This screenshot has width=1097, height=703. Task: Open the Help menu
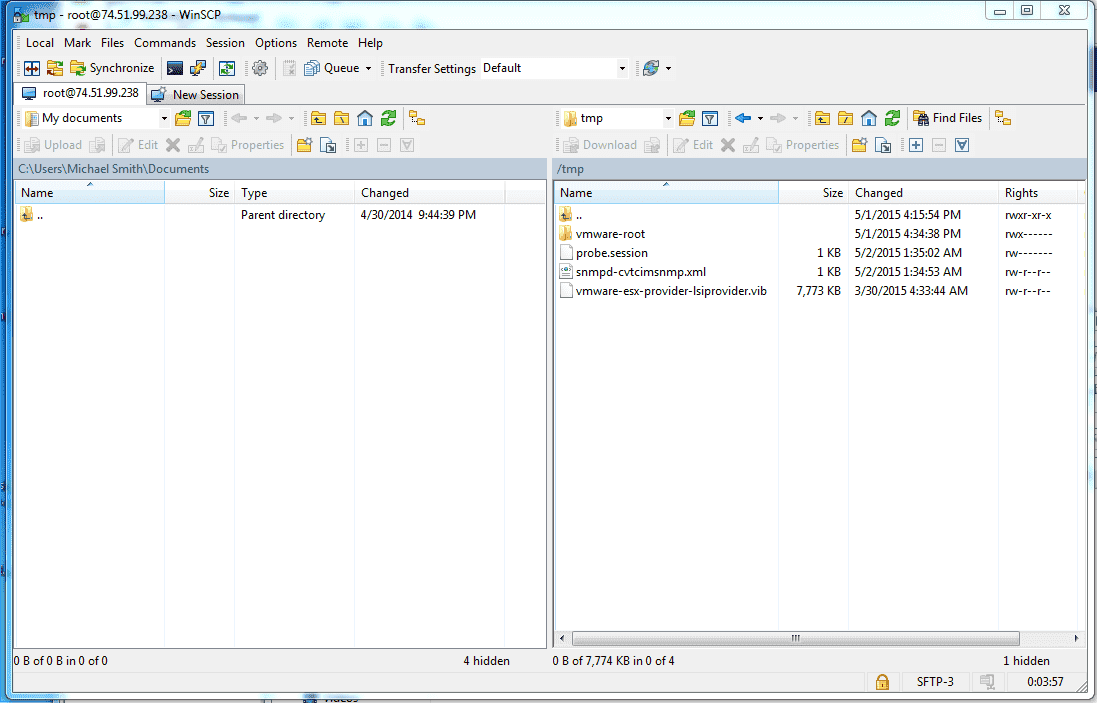click(x=370, y=43)
